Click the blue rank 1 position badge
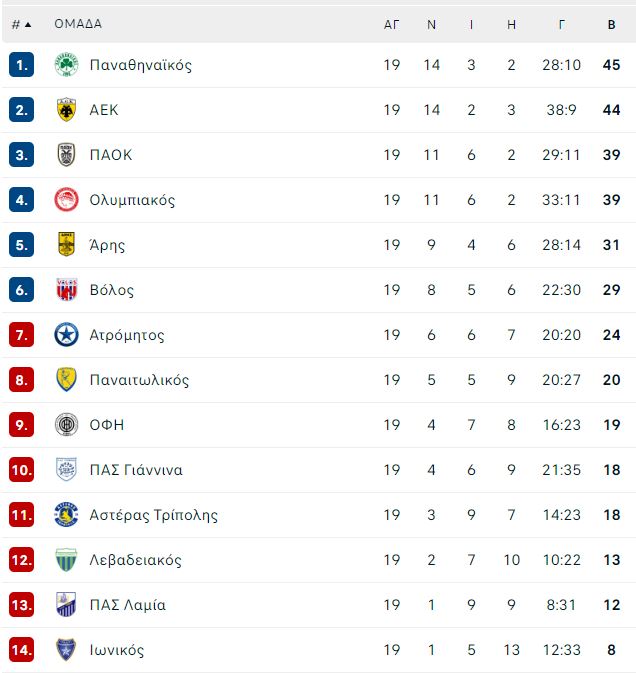Screen dimensions: 636x673 [x=21, y=65]
